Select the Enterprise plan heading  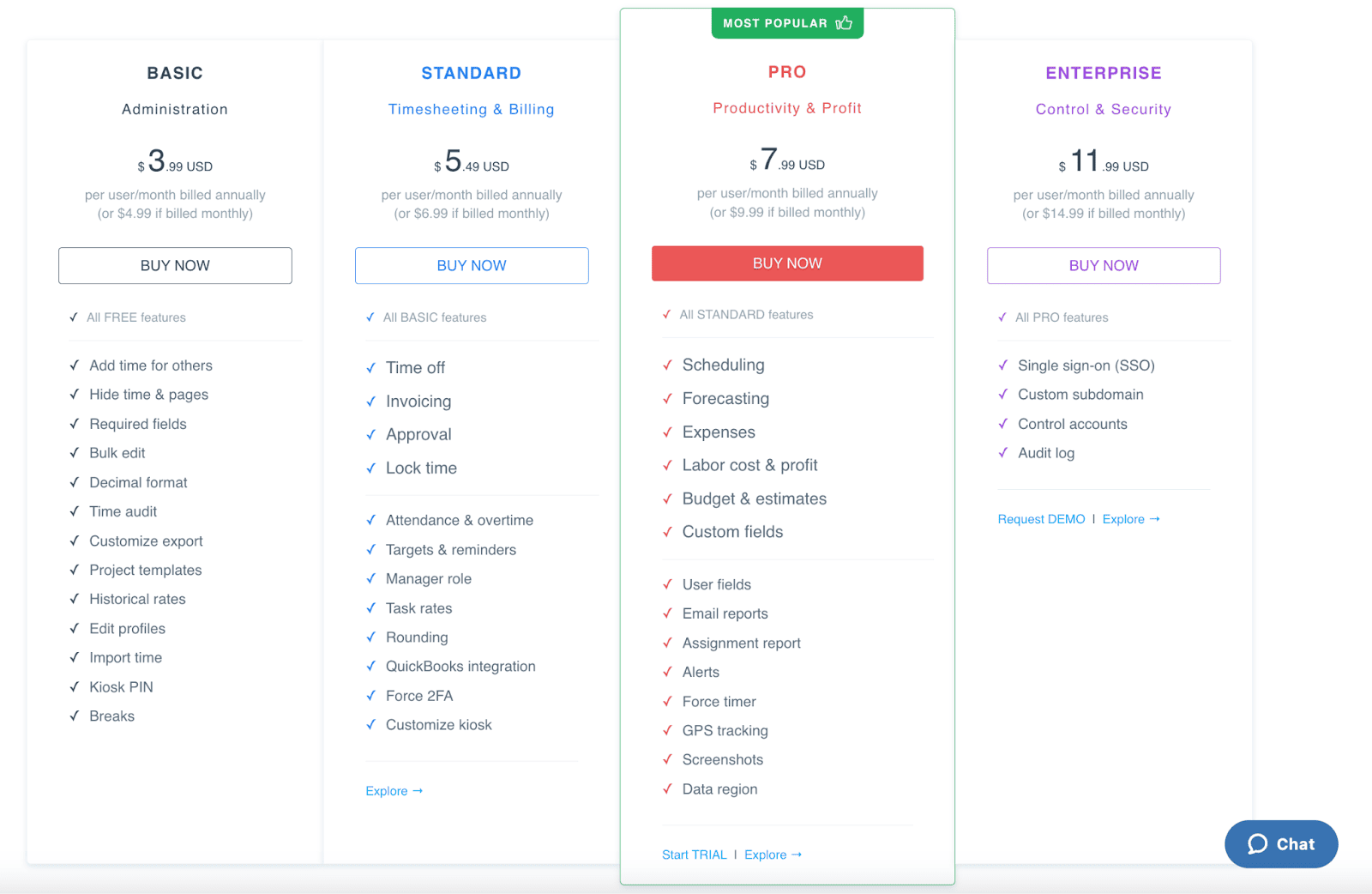click(1103, 73)
